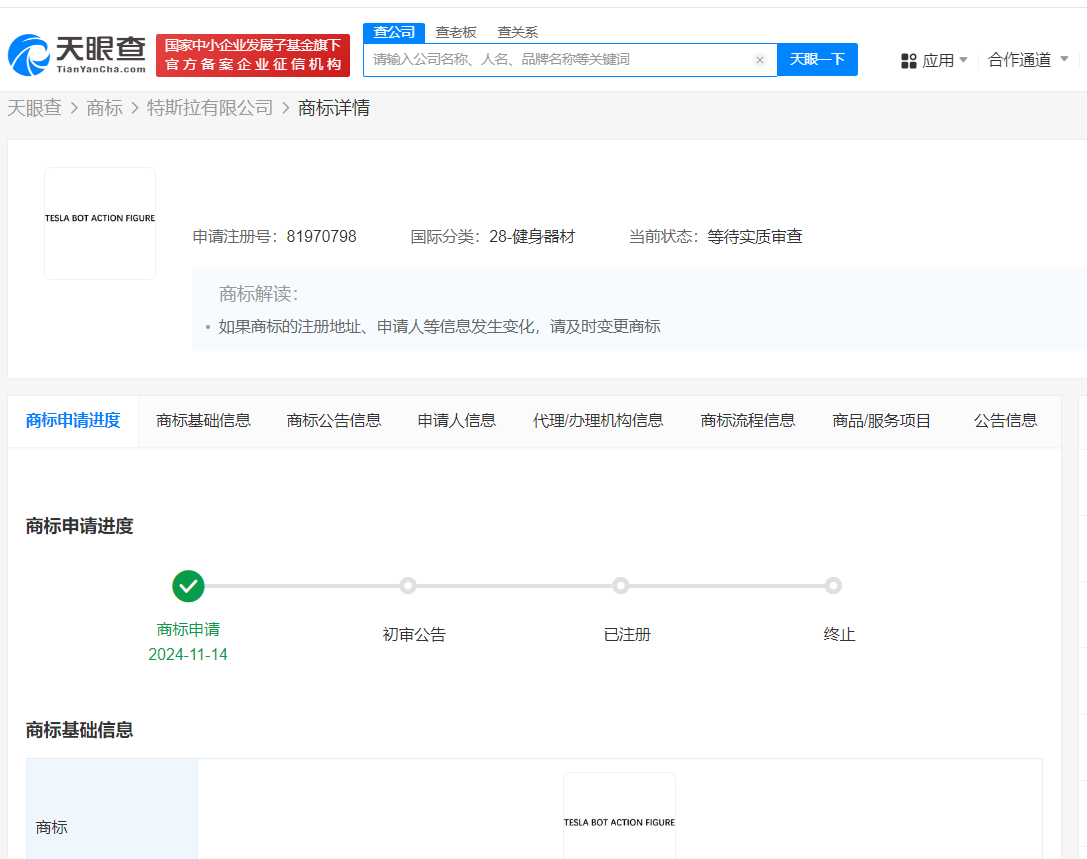The image size is (1087, 859).
Task: Select the 查老板 search tab
Action: pyautogui.click(x=456, y=32)
